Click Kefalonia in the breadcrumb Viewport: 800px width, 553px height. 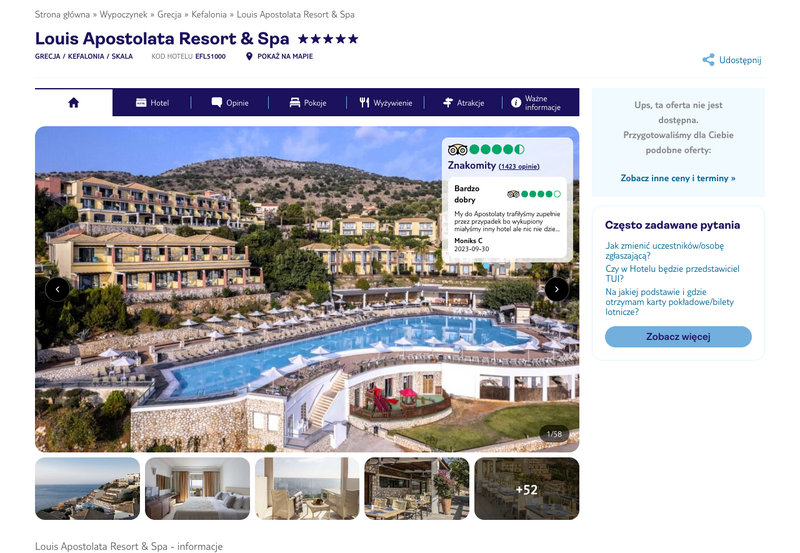coord(209,14)
